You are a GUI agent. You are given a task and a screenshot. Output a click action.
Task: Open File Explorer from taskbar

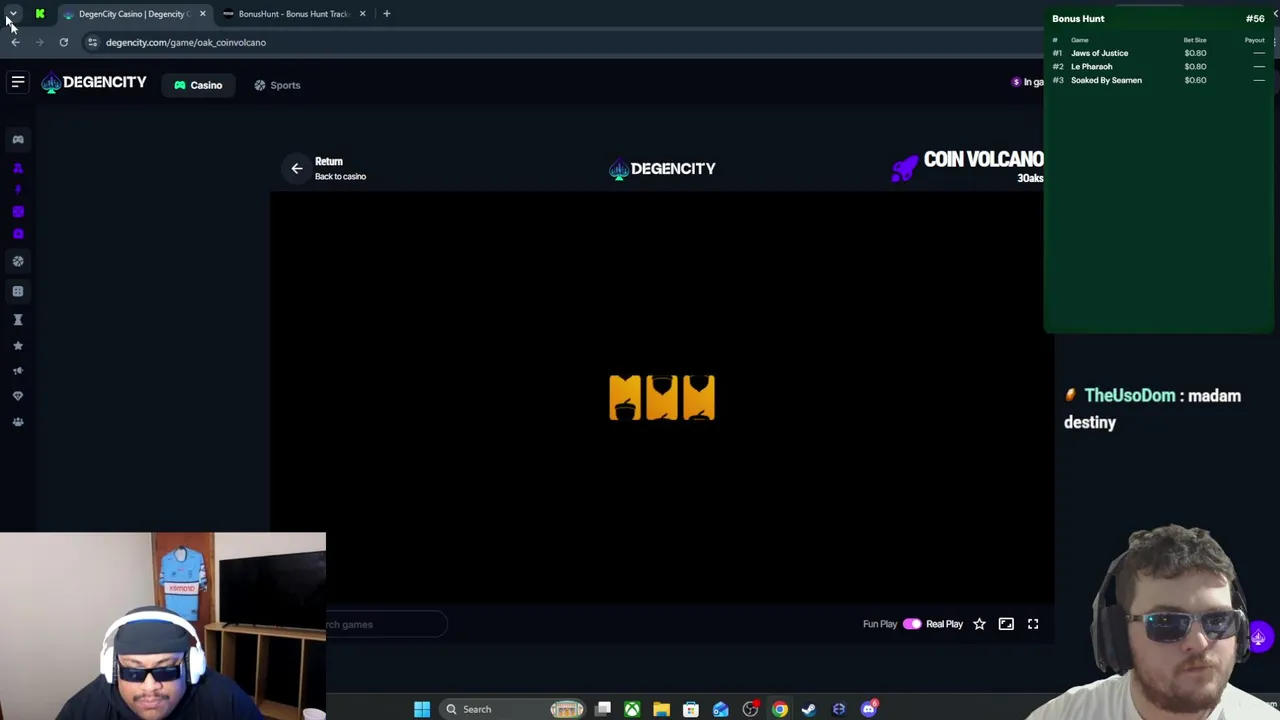pos(661,709)
